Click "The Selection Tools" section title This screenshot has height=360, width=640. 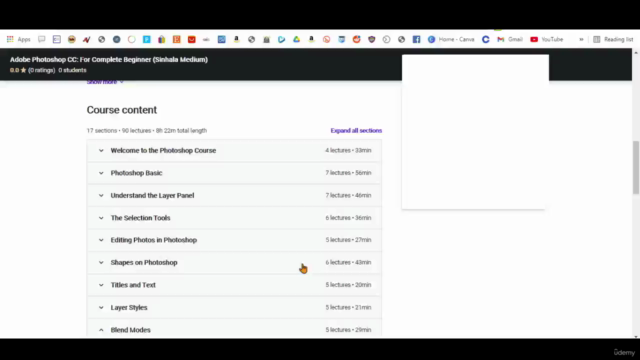(x=140, y=218)
